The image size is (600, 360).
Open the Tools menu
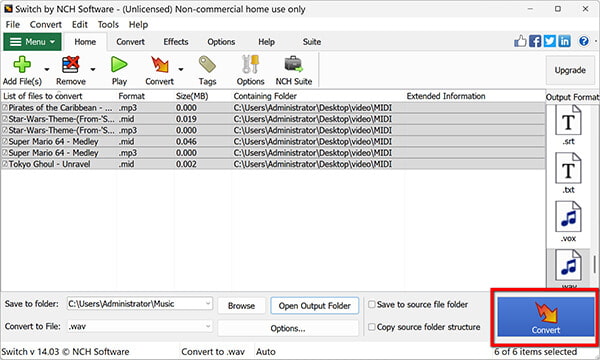[x=108, y=24]
